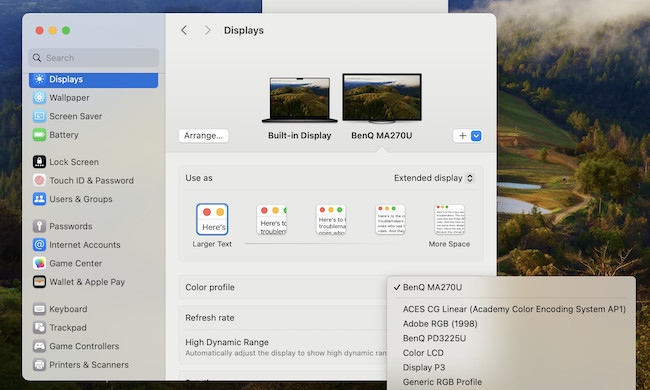Click the Touch ID fingerprint icon
The height and width of the screenshot is (390, 650).
pos(39,180)
